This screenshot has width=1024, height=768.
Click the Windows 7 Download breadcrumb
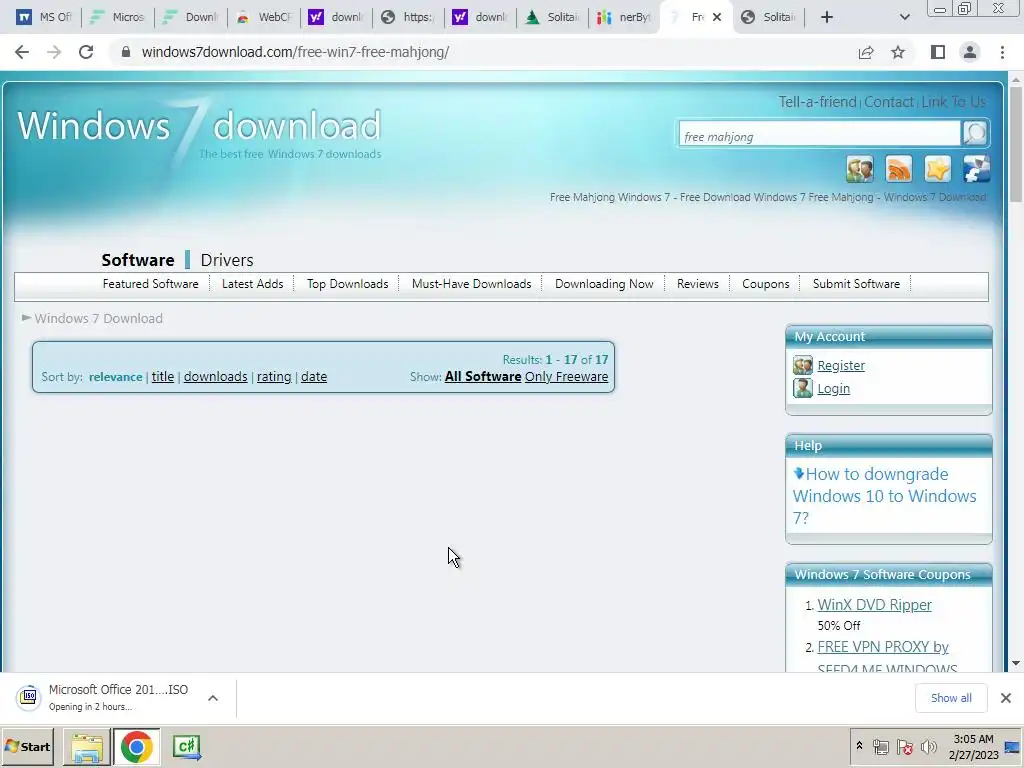[x=98, y=319]
